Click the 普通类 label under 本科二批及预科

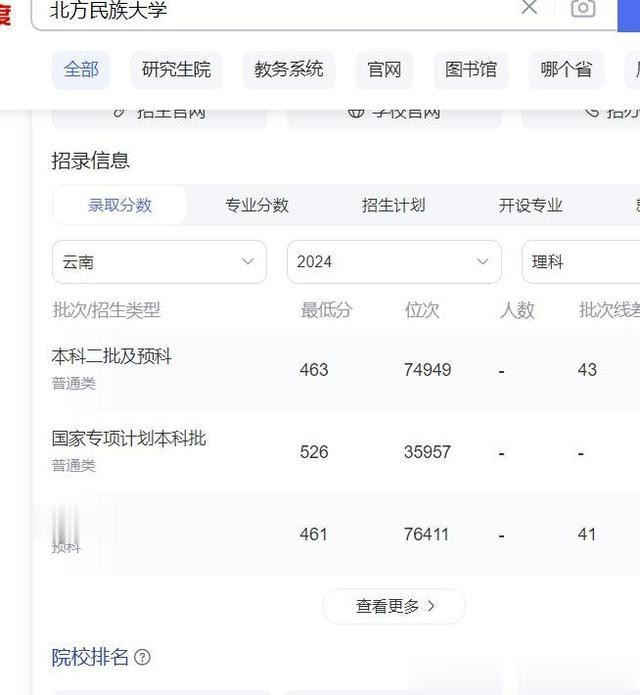(74, 383)
